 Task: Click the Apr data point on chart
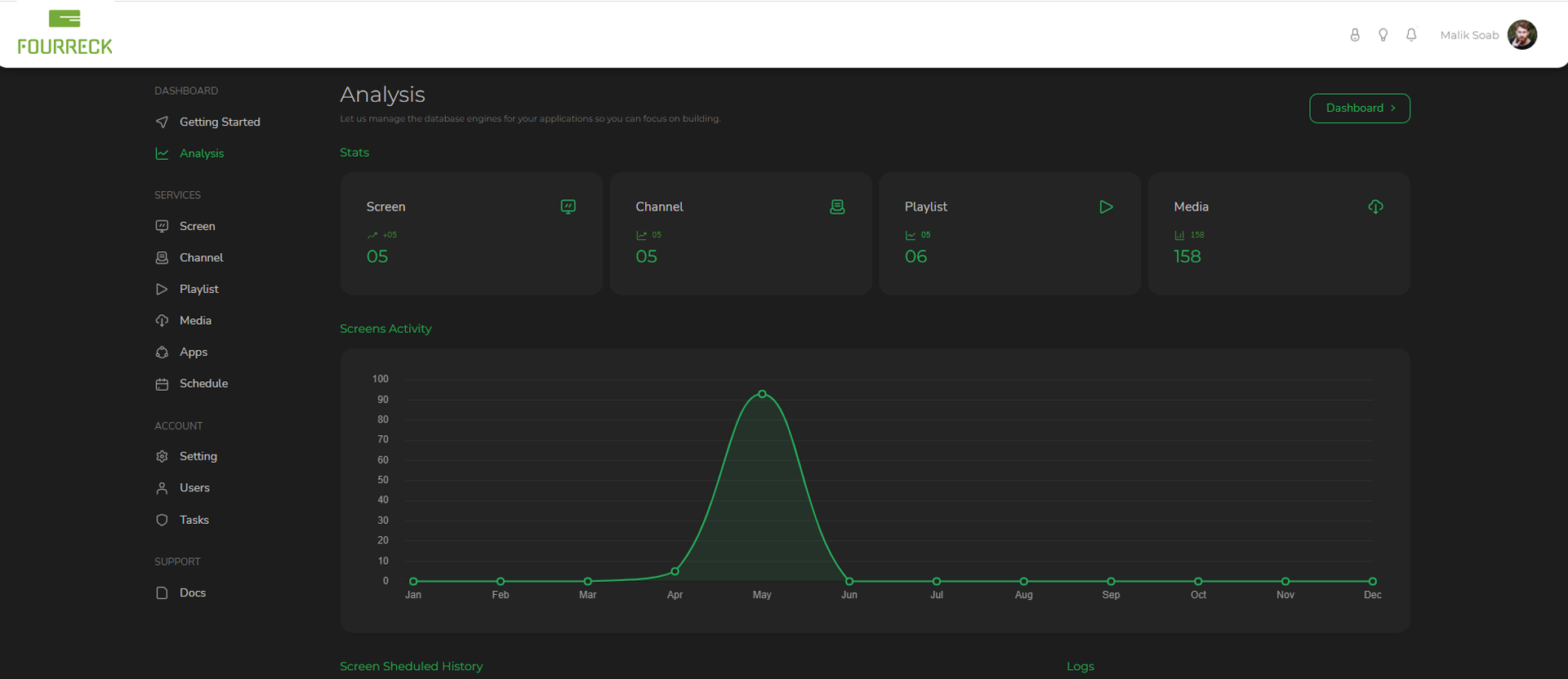pos(675,571)
